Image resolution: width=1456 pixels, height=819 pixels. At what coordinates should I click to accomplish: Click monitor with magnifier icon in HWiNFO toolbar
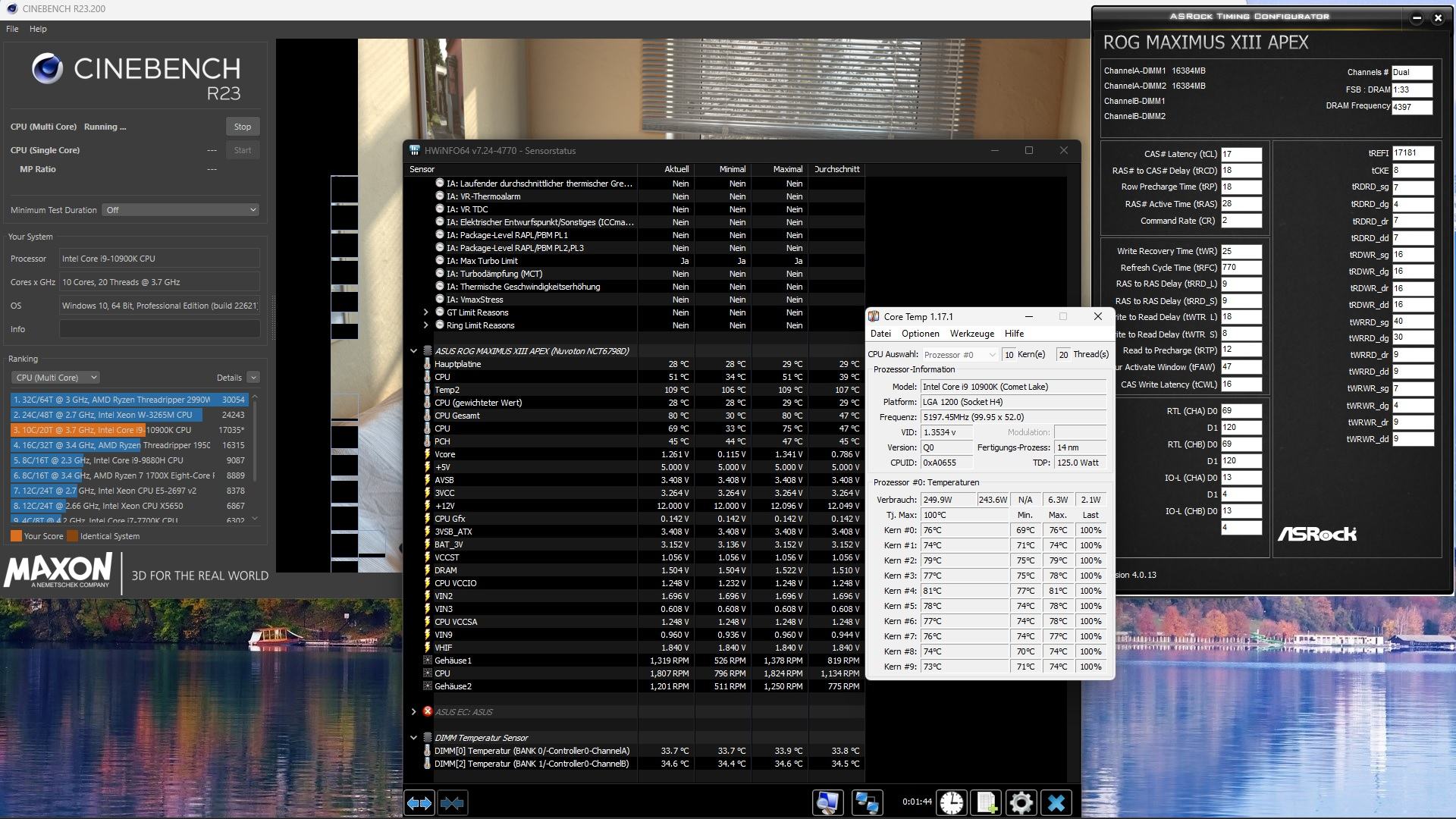click(x=828, y=802)
